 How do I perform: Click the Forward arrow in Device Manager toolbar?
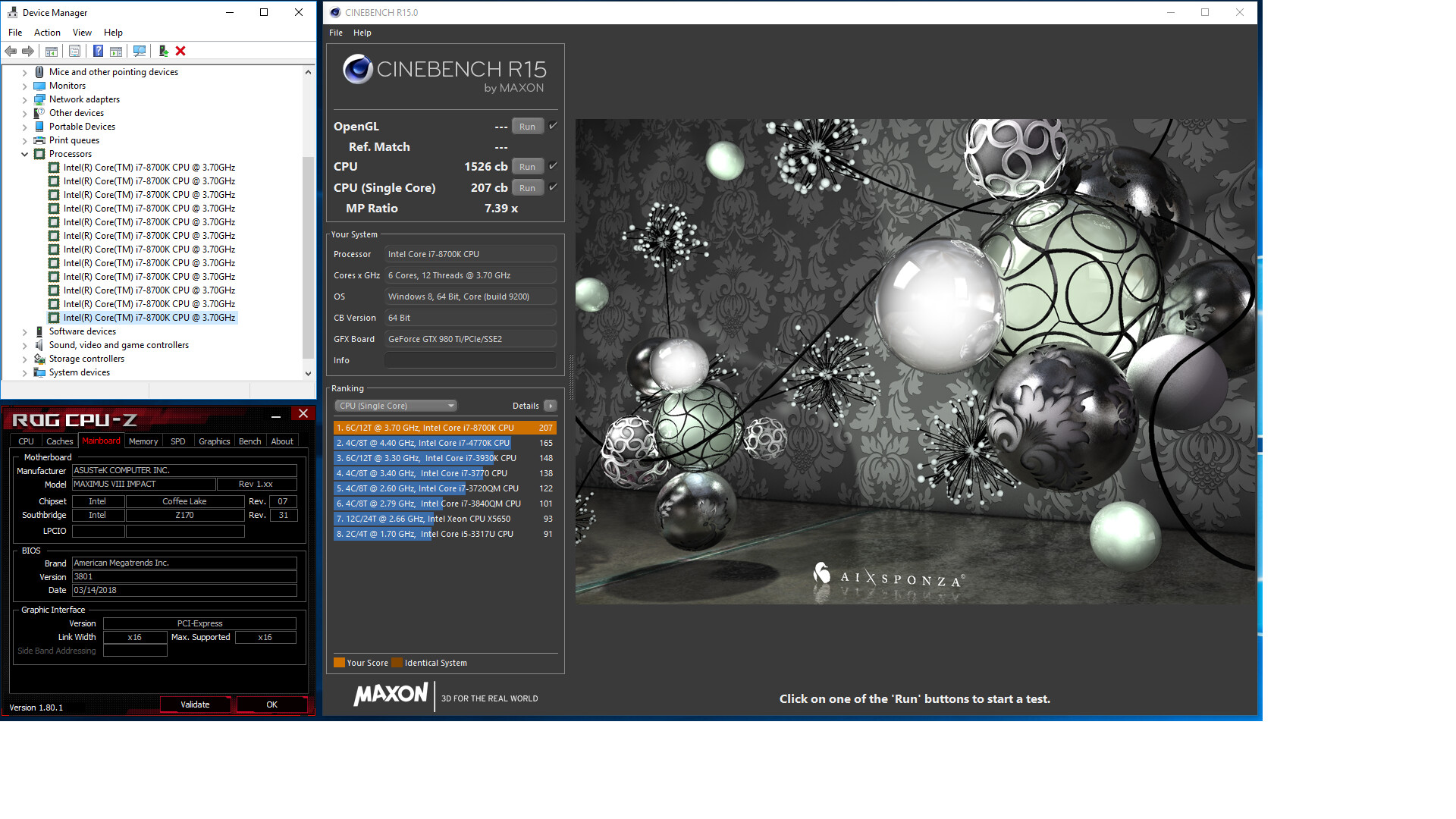(x=28, y=51)
